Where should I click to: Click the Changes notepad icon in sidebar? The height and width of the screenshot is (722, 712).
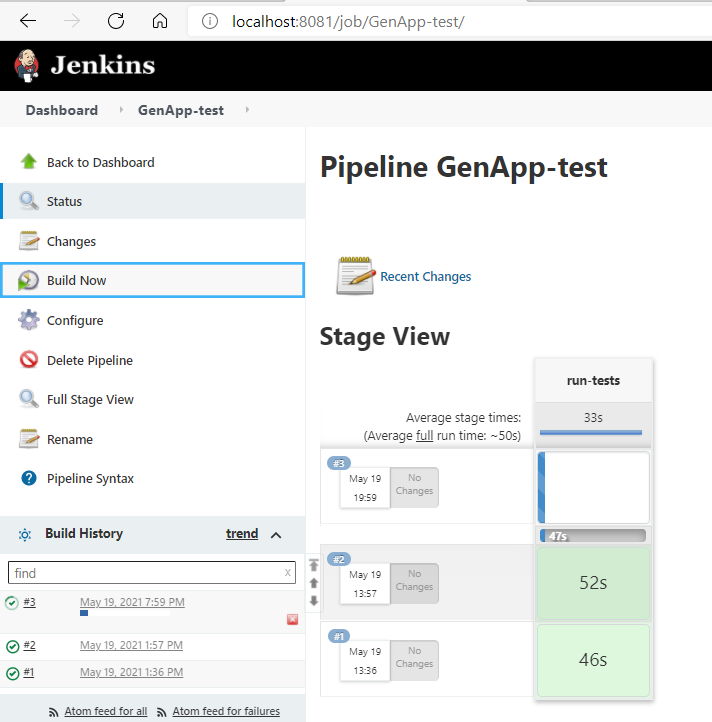click(x=29, y=241)
